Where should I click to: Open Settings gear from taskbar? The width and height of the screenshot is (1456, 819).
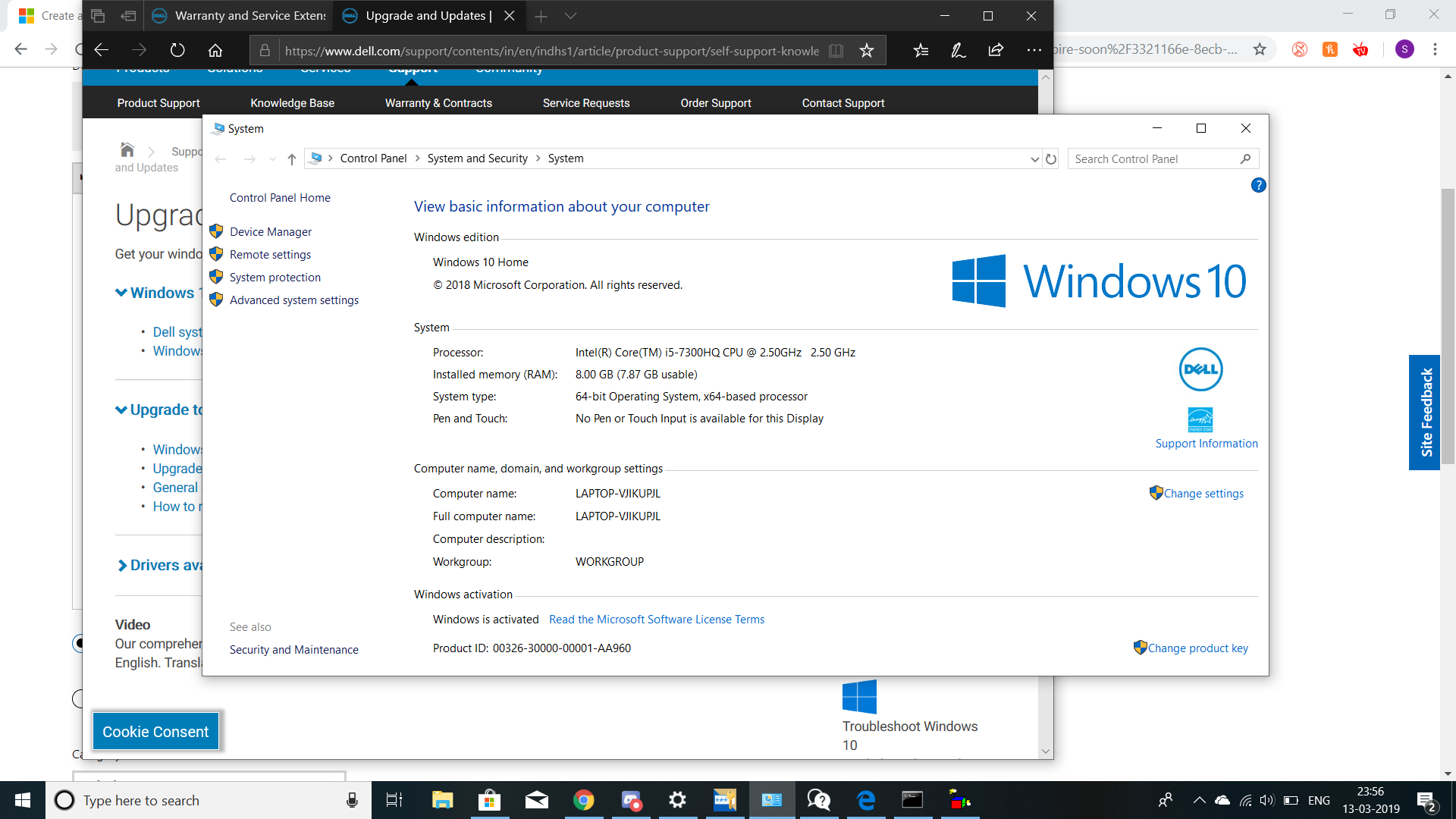677,800
